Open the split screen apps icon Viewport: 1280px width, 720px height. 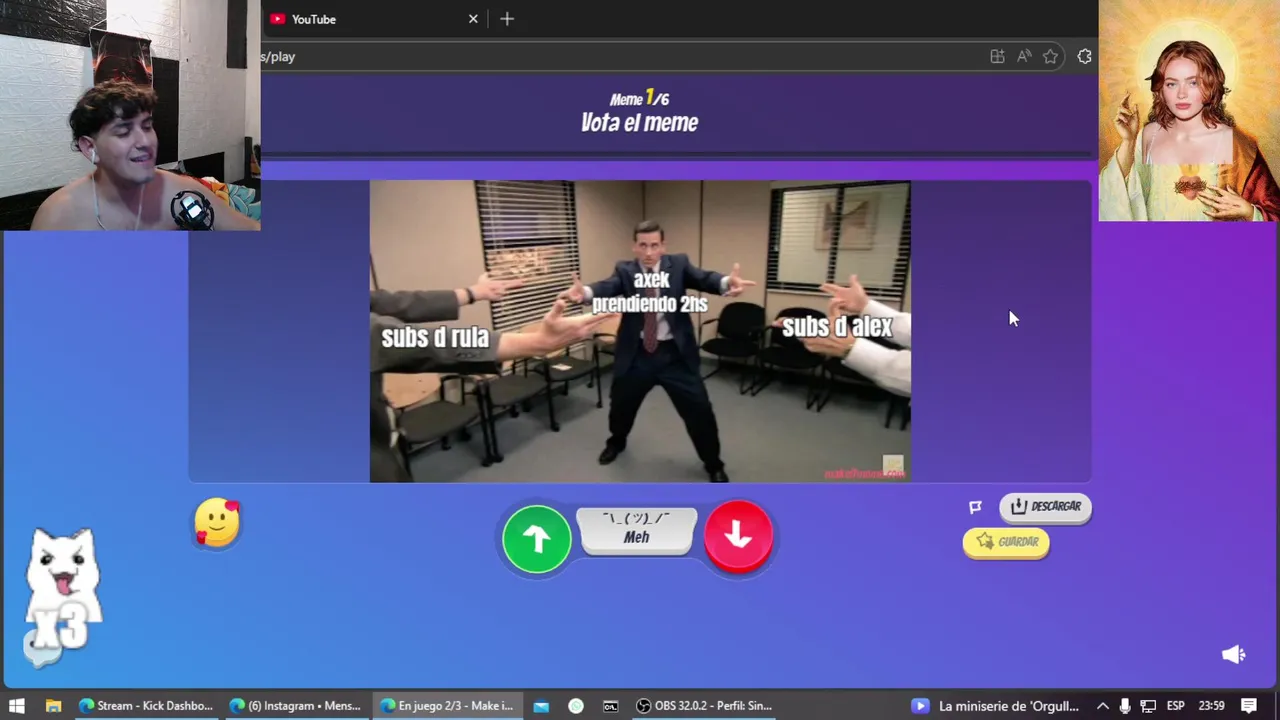coord(997,57)
